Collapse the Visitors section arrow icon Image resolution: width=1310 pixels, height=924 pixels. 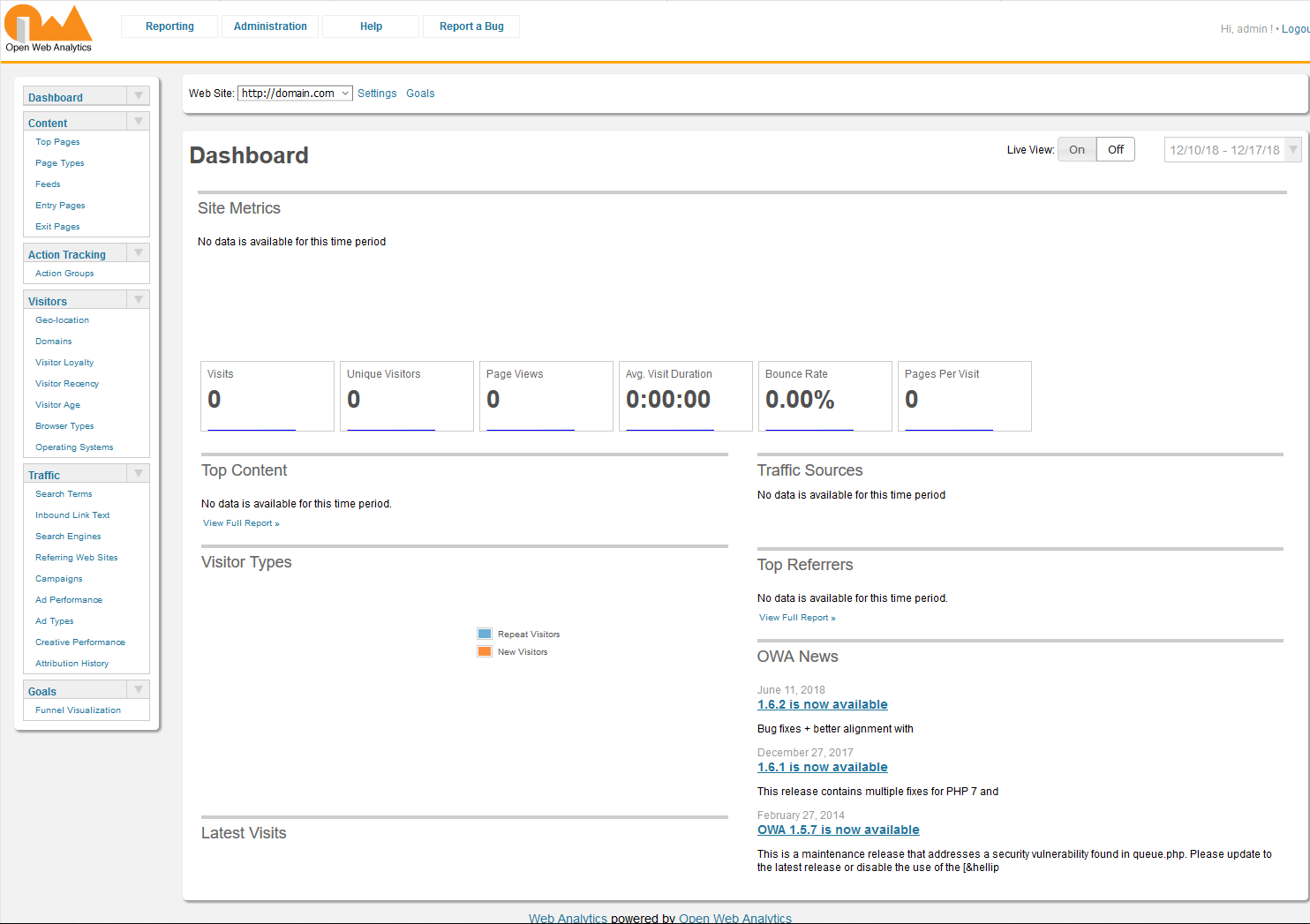click(x=138, y=299)
